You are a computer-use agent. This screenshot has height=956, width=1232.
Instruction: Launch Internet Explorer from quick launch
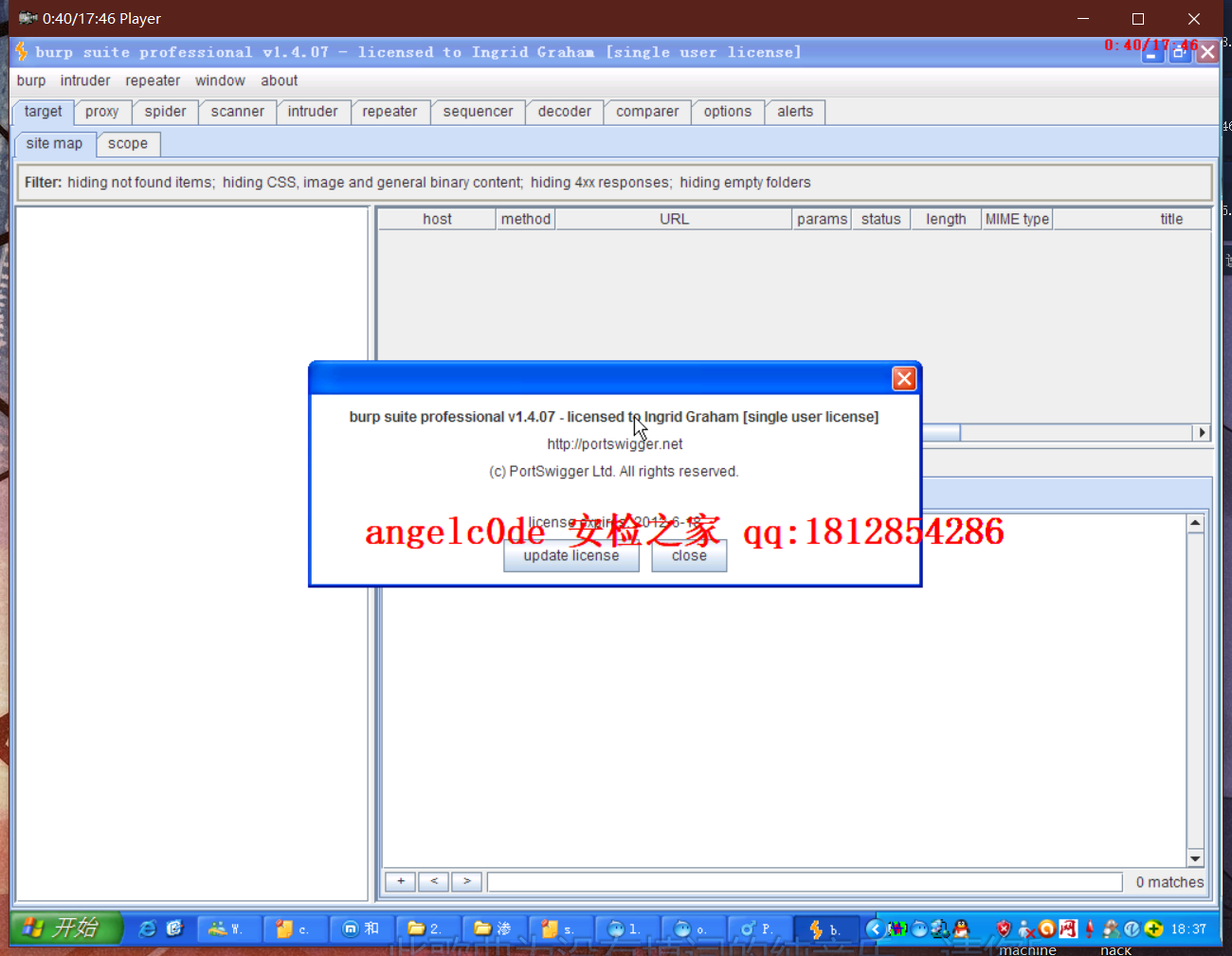point(148,929)
